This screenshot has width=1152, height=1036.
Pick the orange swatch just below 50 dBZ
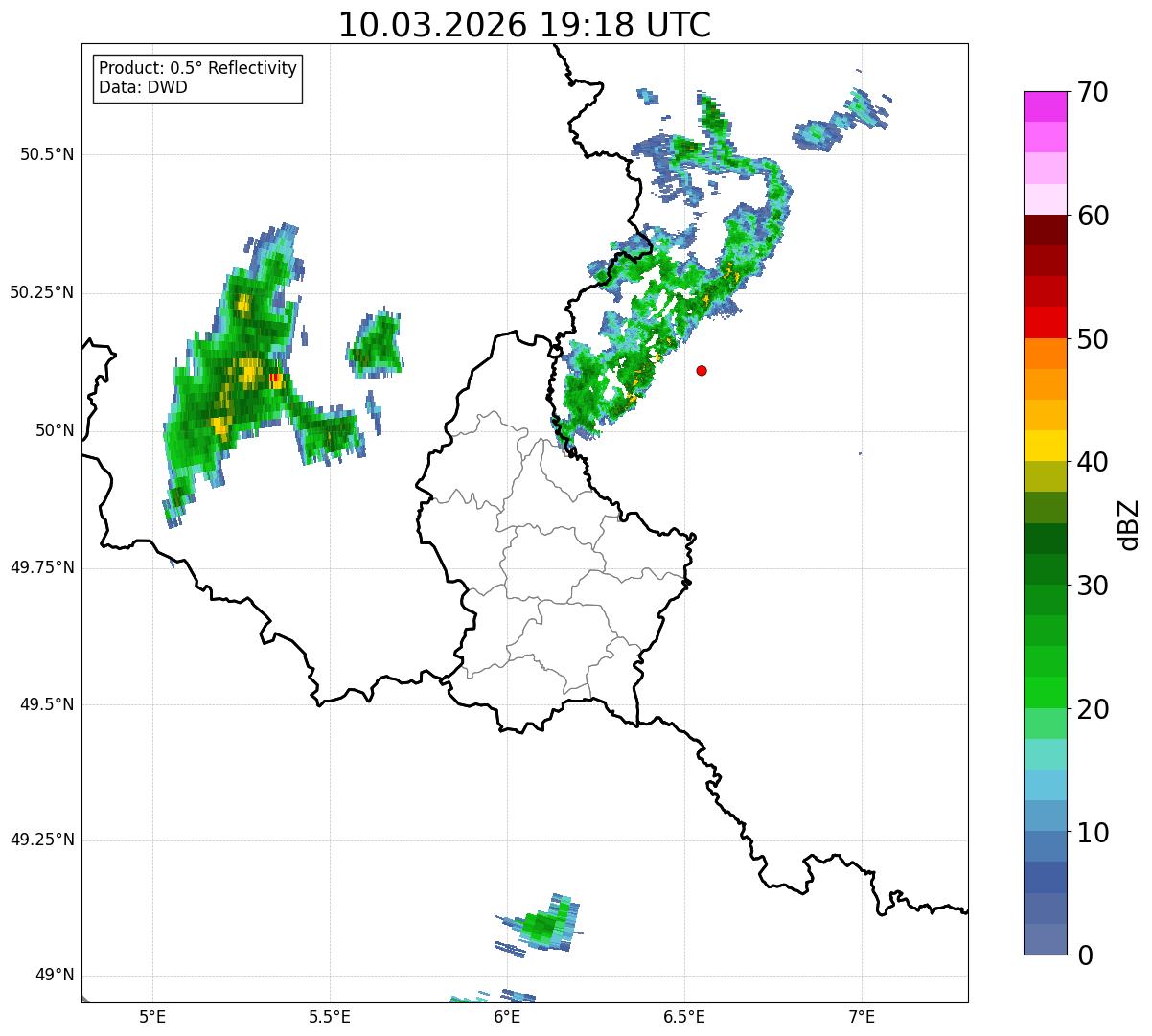(1045, 354)
